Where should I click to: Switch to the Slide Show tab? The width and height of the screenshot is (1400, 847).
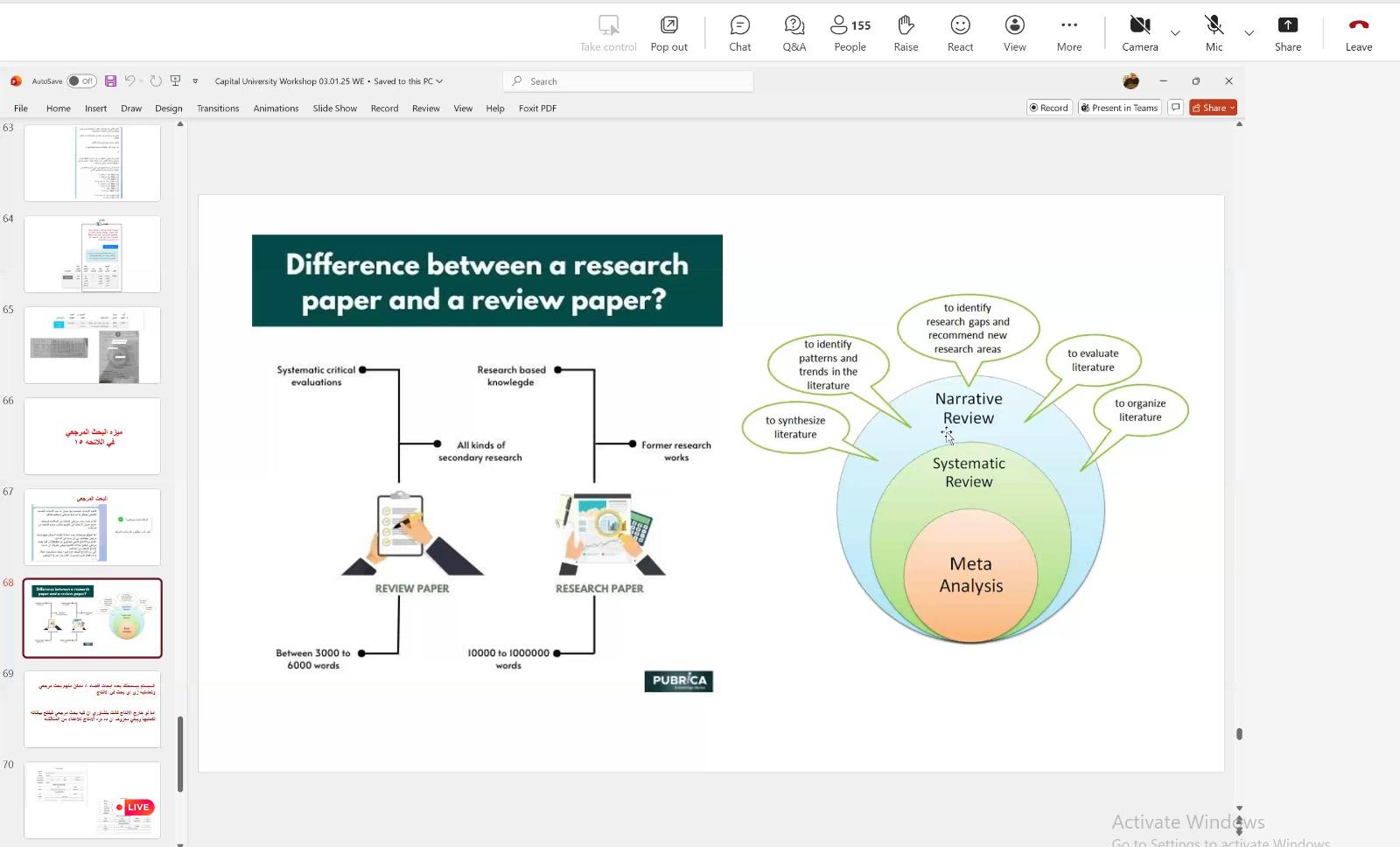click(x=334, y=108)
